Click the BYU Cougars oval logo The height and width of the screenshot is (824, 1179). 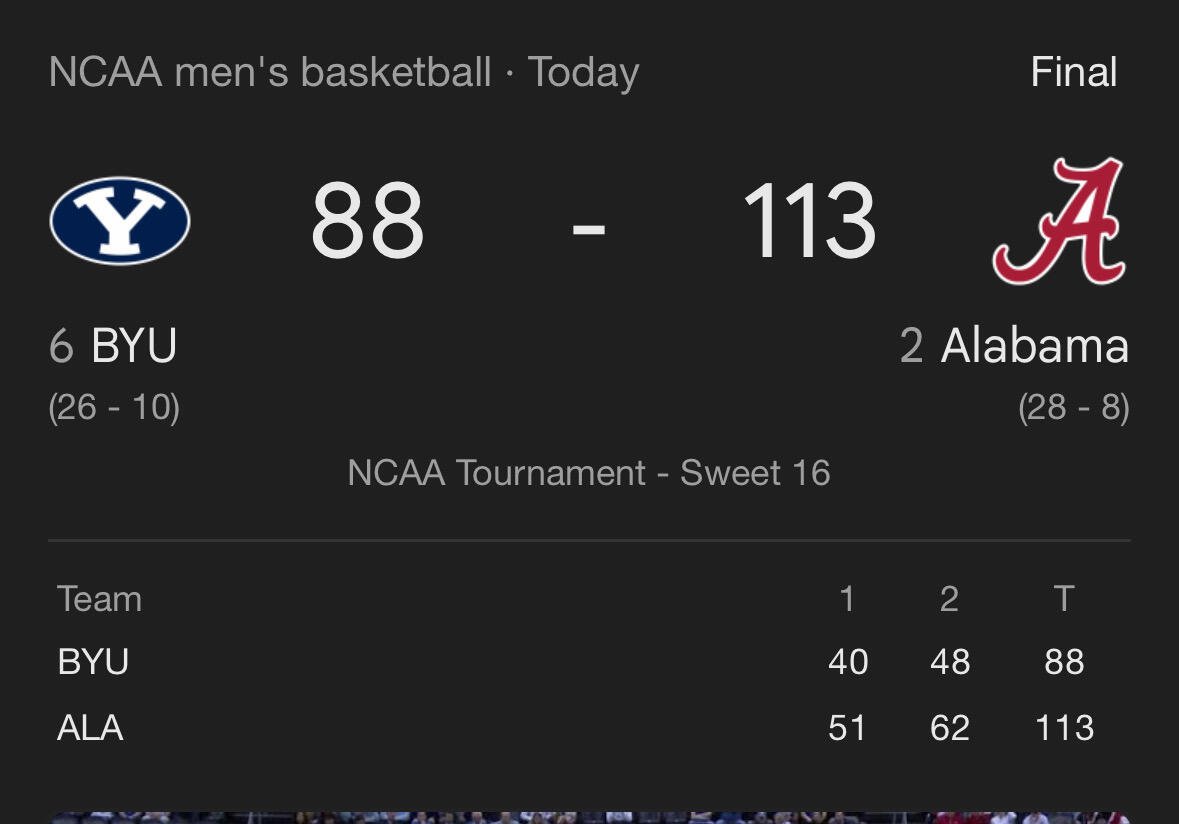tap(120, 221)
